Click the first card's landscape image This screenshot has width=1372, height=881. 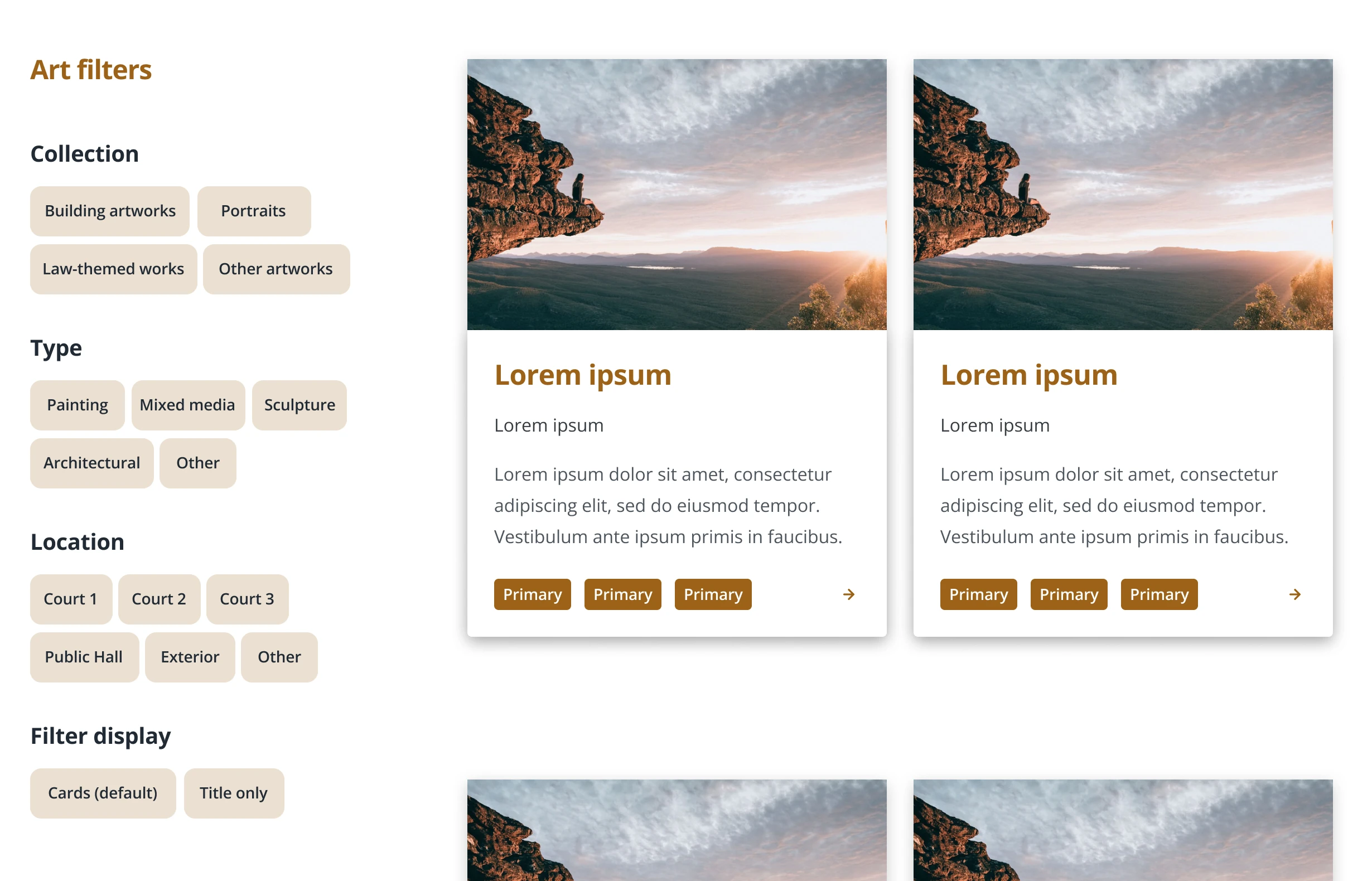tap(677, 195)
